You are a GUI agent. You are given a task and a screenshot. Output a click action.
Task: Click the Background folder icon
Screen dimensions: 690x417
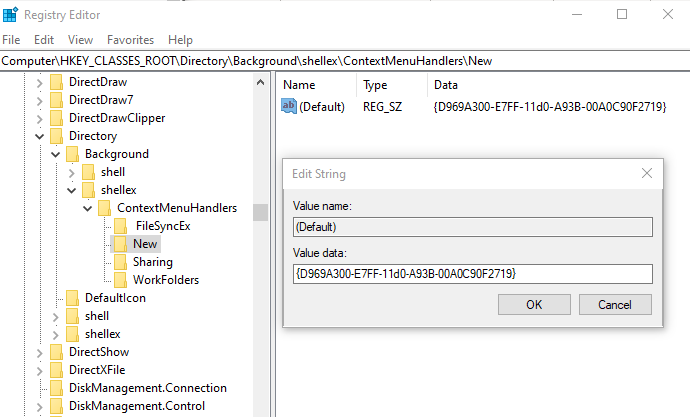tap(72, 154)
